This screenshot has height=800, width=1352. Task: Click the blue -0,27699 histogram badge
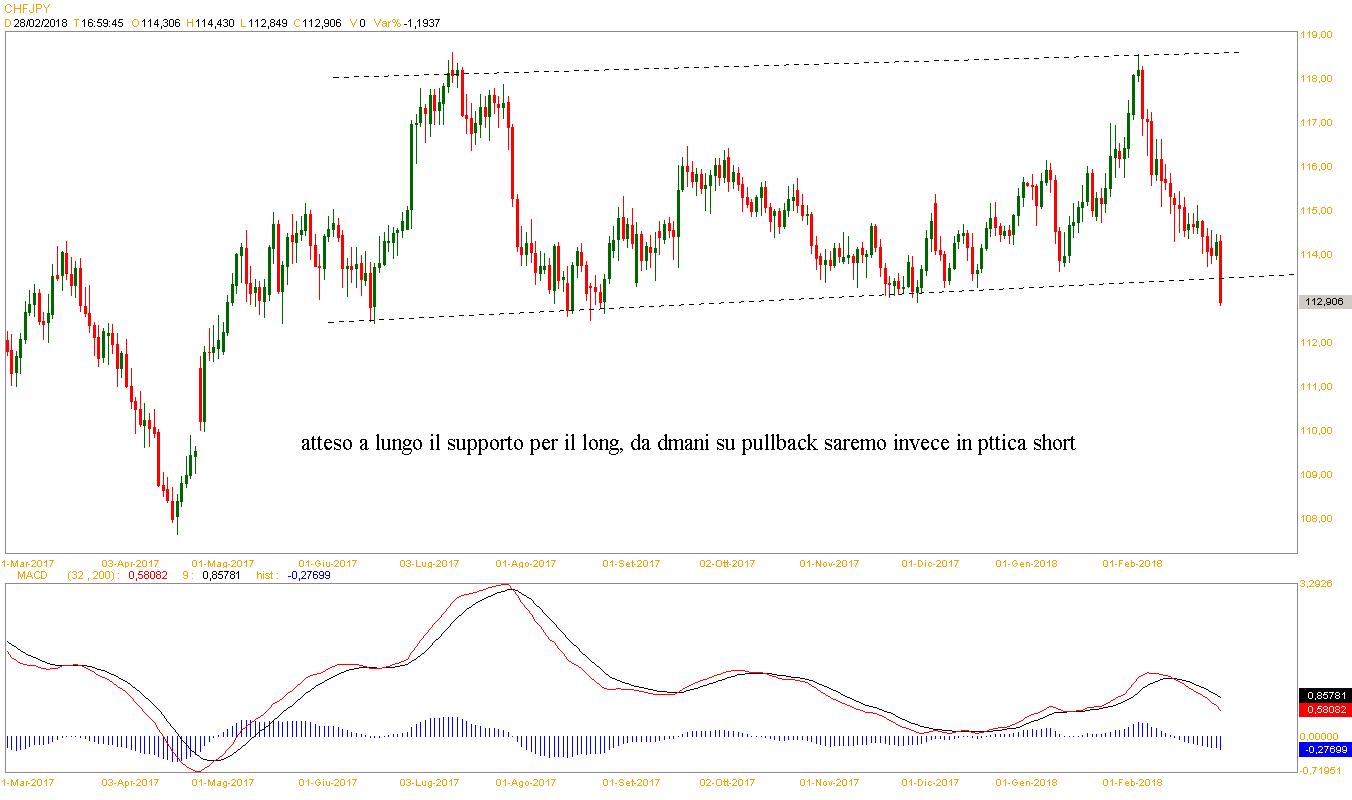click(x=1325, y=749)
